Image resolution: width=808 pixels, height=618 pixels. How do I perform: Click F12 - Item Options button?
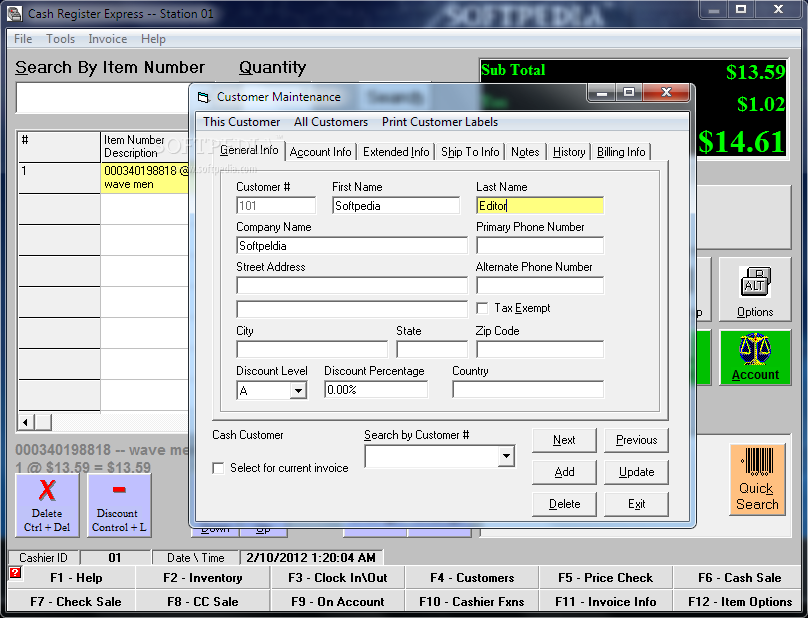[x=739, y=602]
